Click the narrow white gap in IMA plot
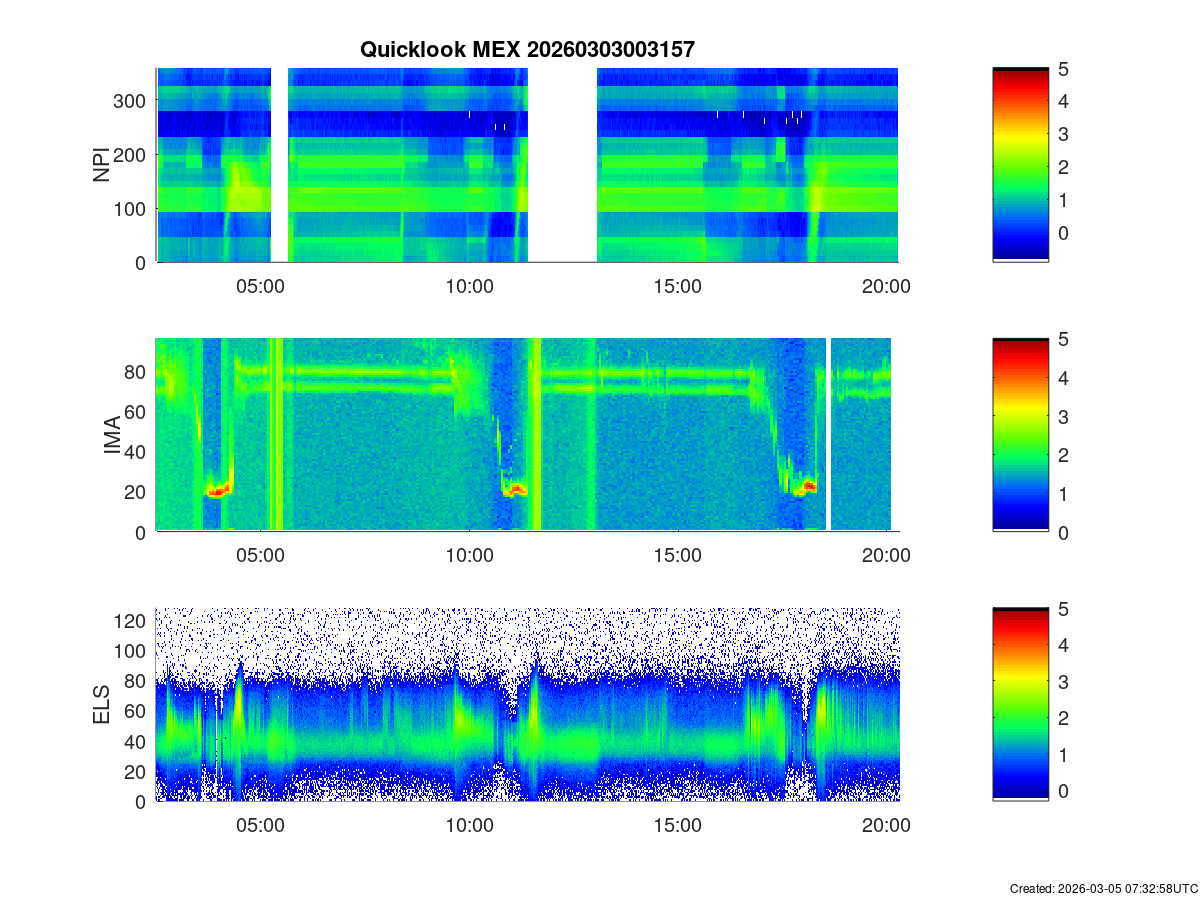Screen dimensions: 1200x900 [829, 435]
